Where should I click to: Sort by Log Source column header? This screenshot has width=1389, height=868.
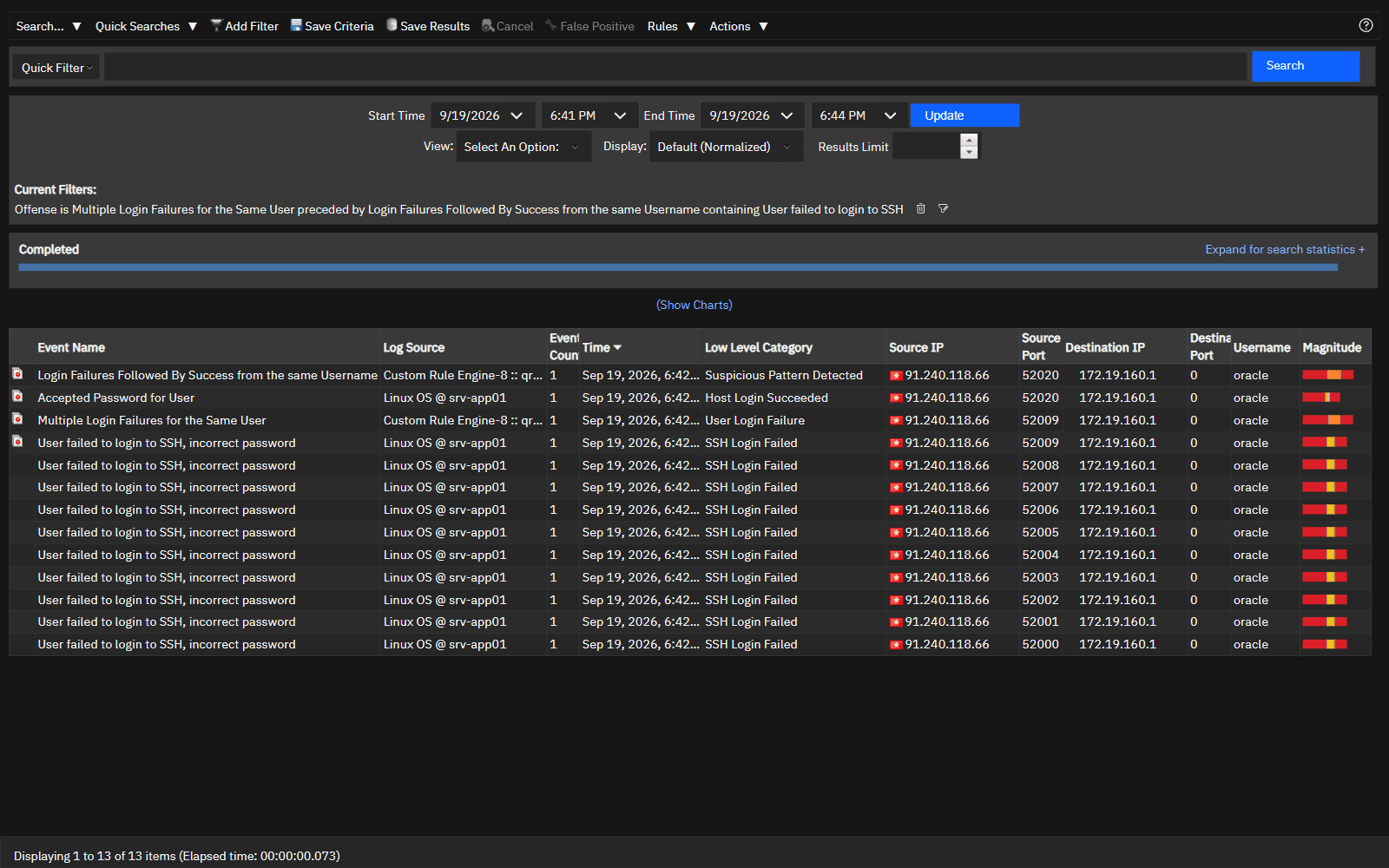click(414, 347)
